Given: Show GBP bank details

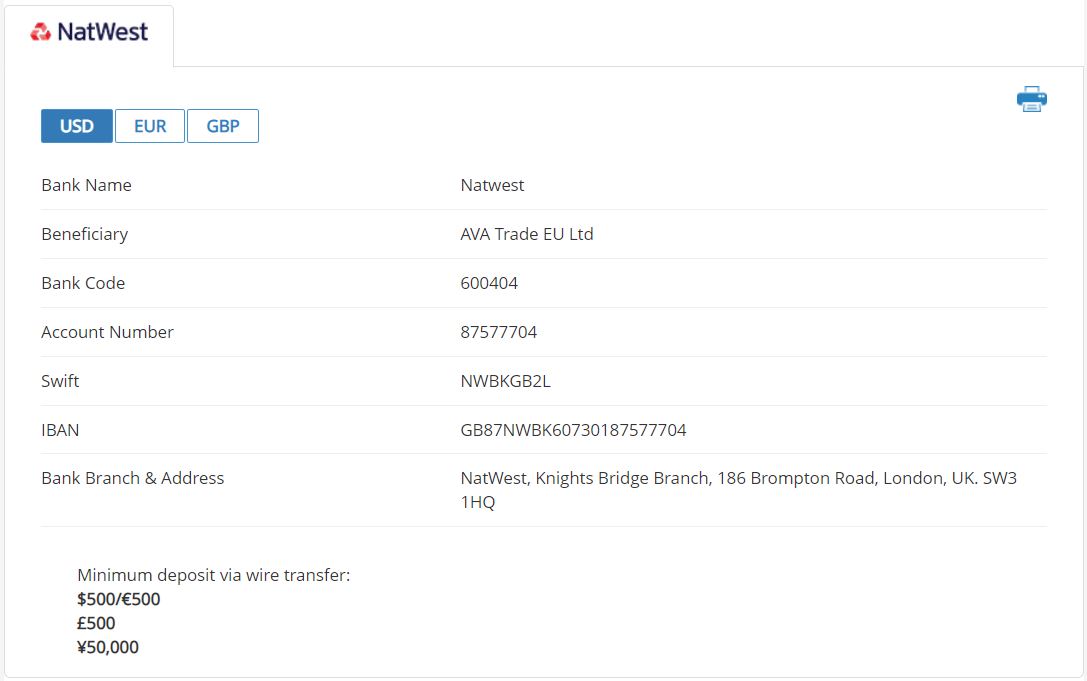Looking at the screenshot, I should click(x=223, y=126).
